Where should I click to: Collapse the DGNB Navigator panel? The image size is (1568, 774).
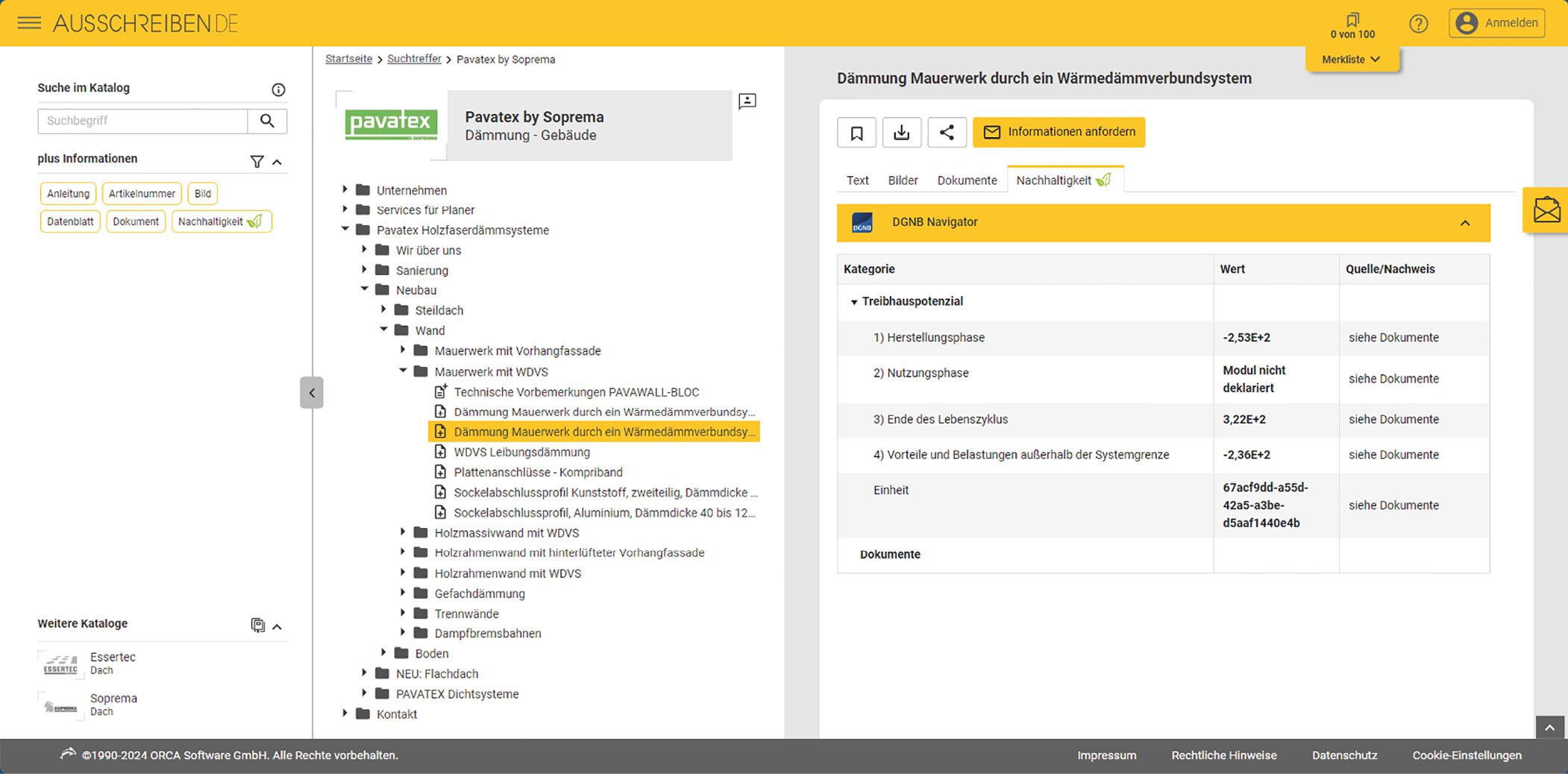point(1464,223)
